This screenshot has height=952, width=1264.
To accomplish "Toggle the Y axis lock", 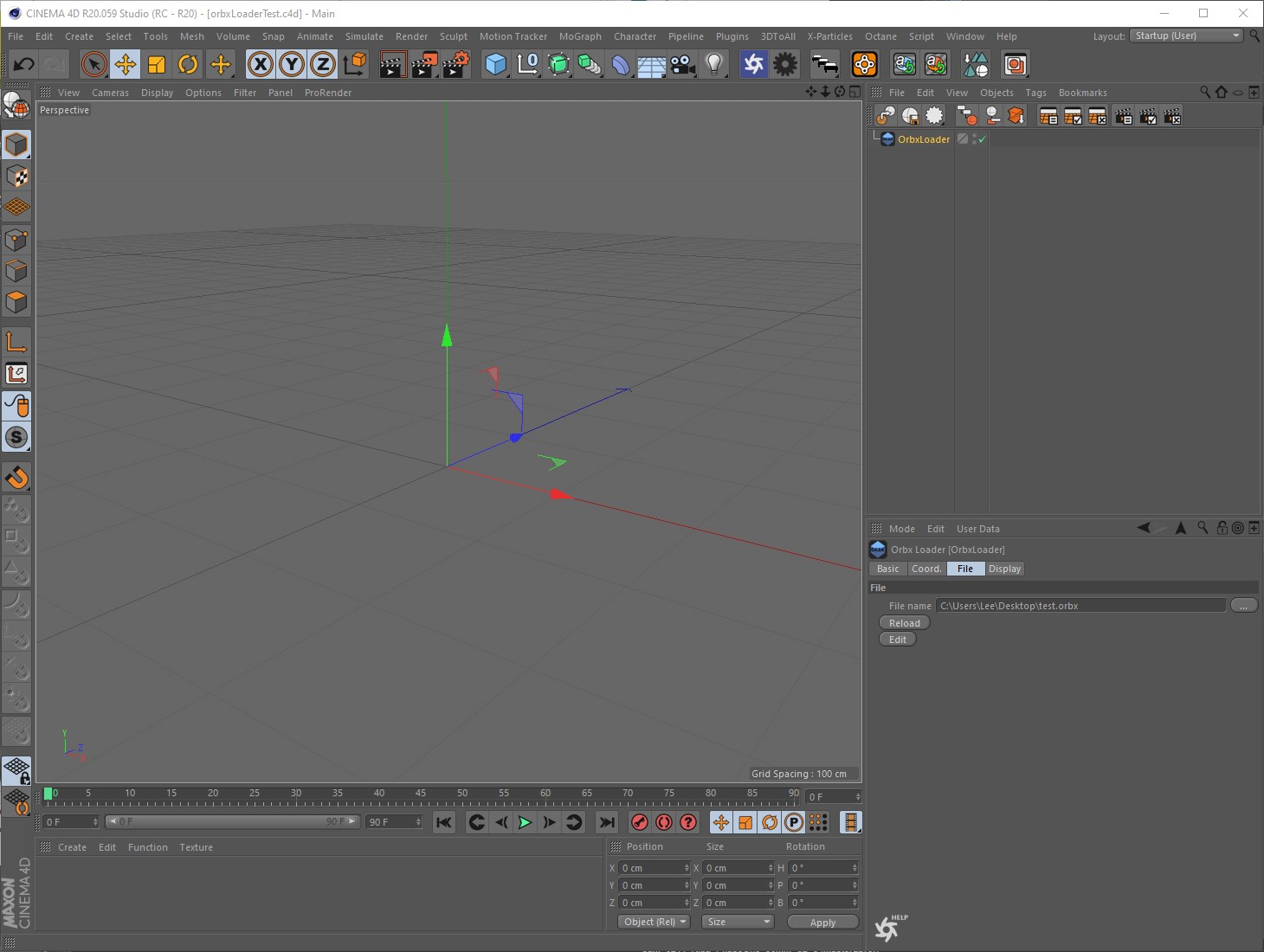I will pyautogui.click(x=292, y=64).
